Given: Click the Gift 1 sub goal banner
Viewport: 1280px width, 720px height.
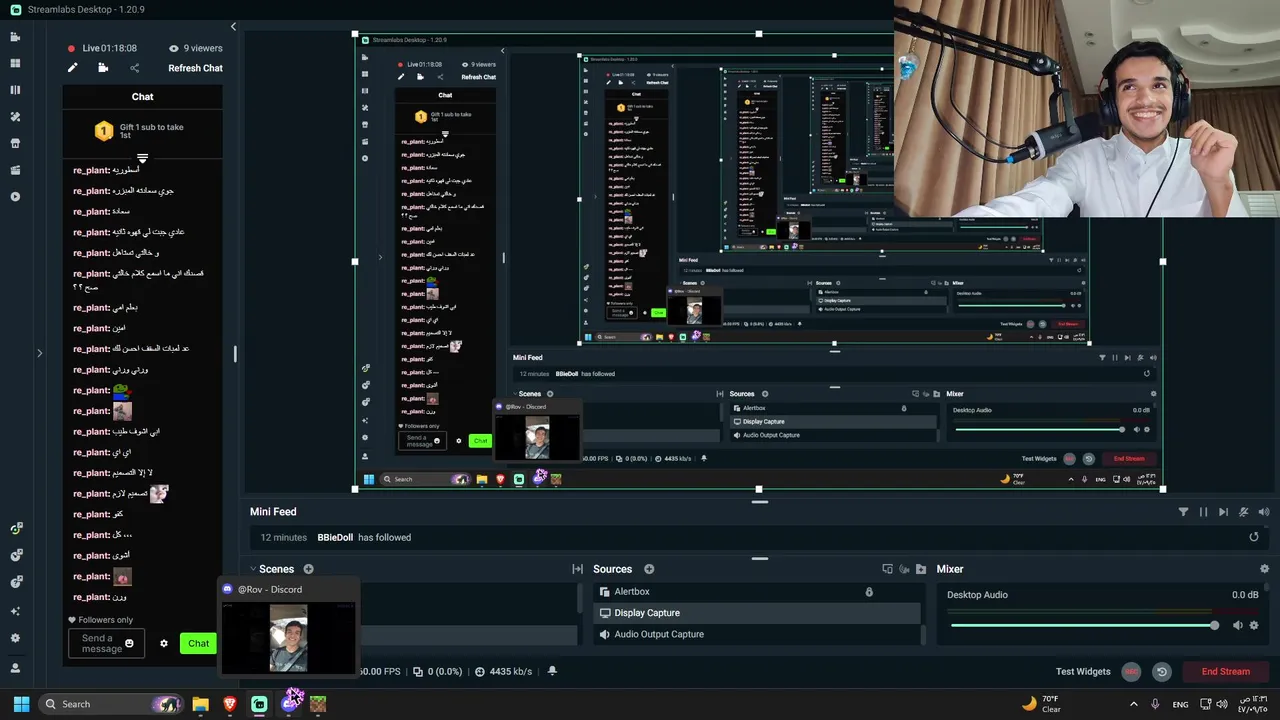Looking at the screenshot, I should coord(142,131).
